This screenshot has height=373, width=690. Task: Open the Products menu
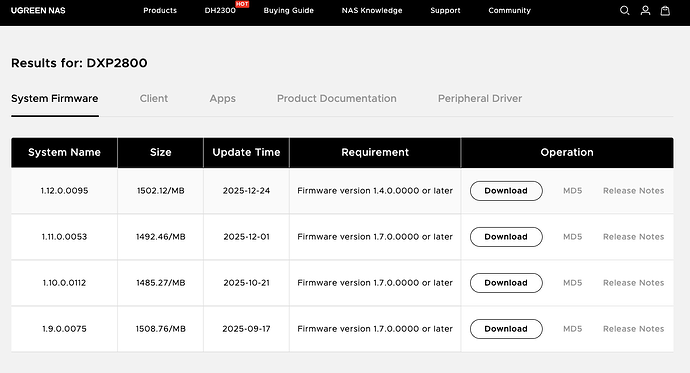[160, 11]
